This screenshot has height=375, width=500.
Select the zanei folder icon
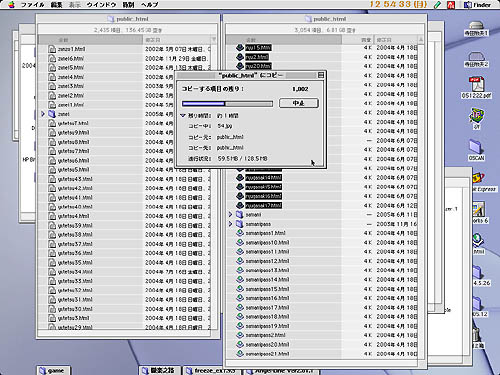click(52, 114)
